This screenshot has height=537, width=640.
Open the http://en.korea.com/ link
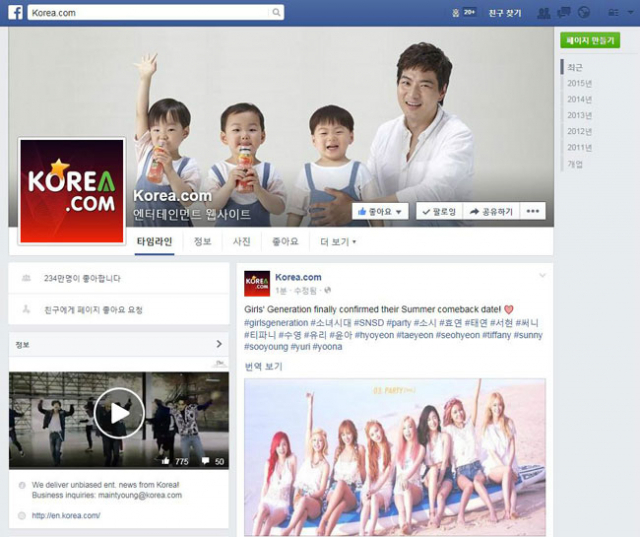point(66,516)
